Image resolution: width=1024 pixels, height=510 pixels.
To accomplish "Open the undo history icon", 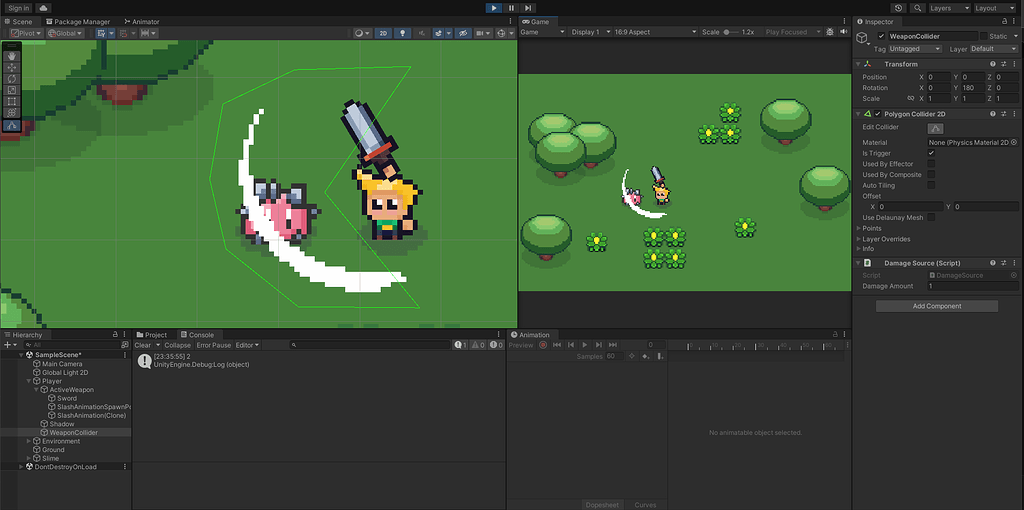I will (897, 8).
